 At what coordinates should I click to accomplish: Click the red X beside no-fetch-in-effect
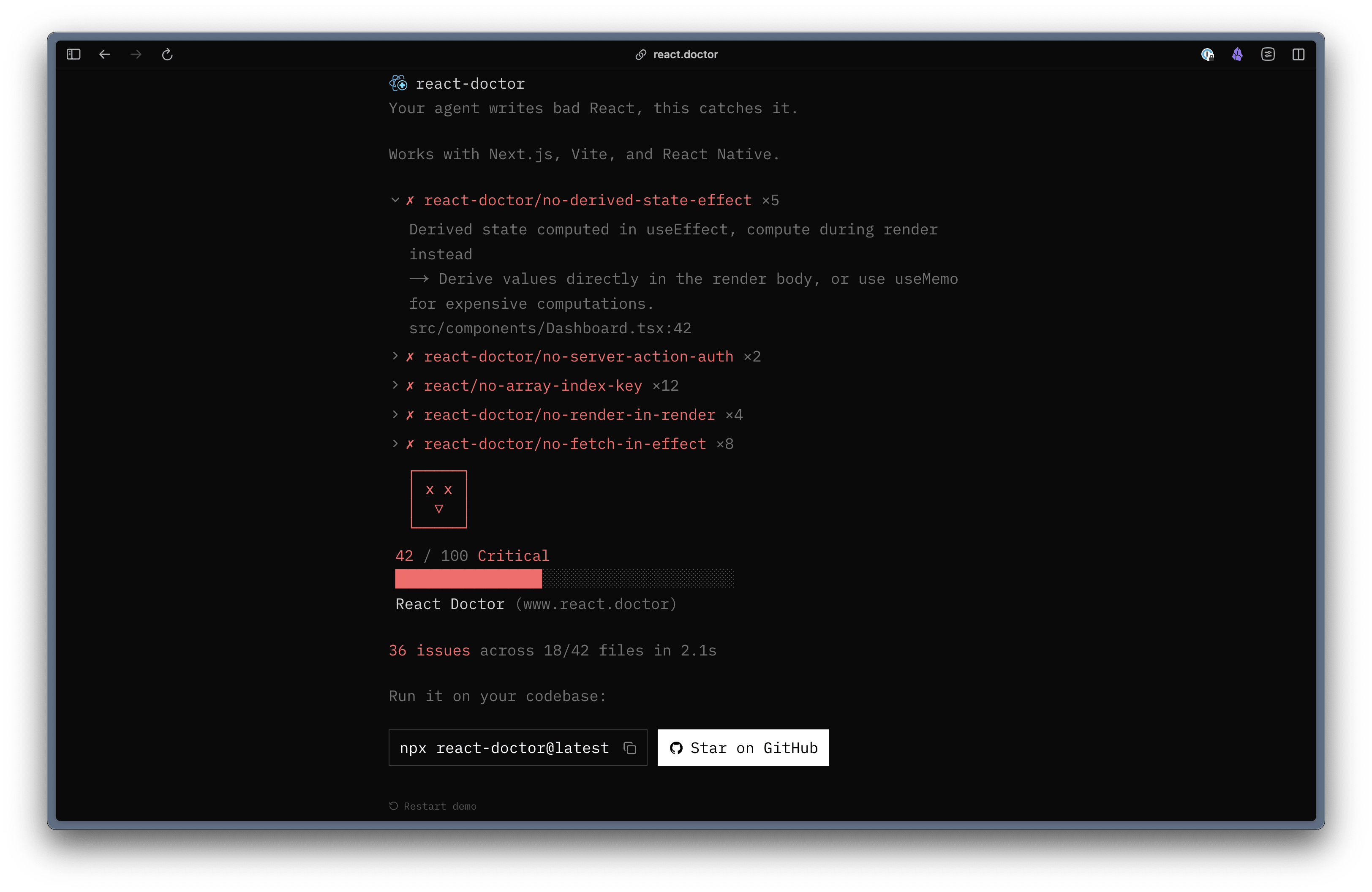(x=410, y=444)
